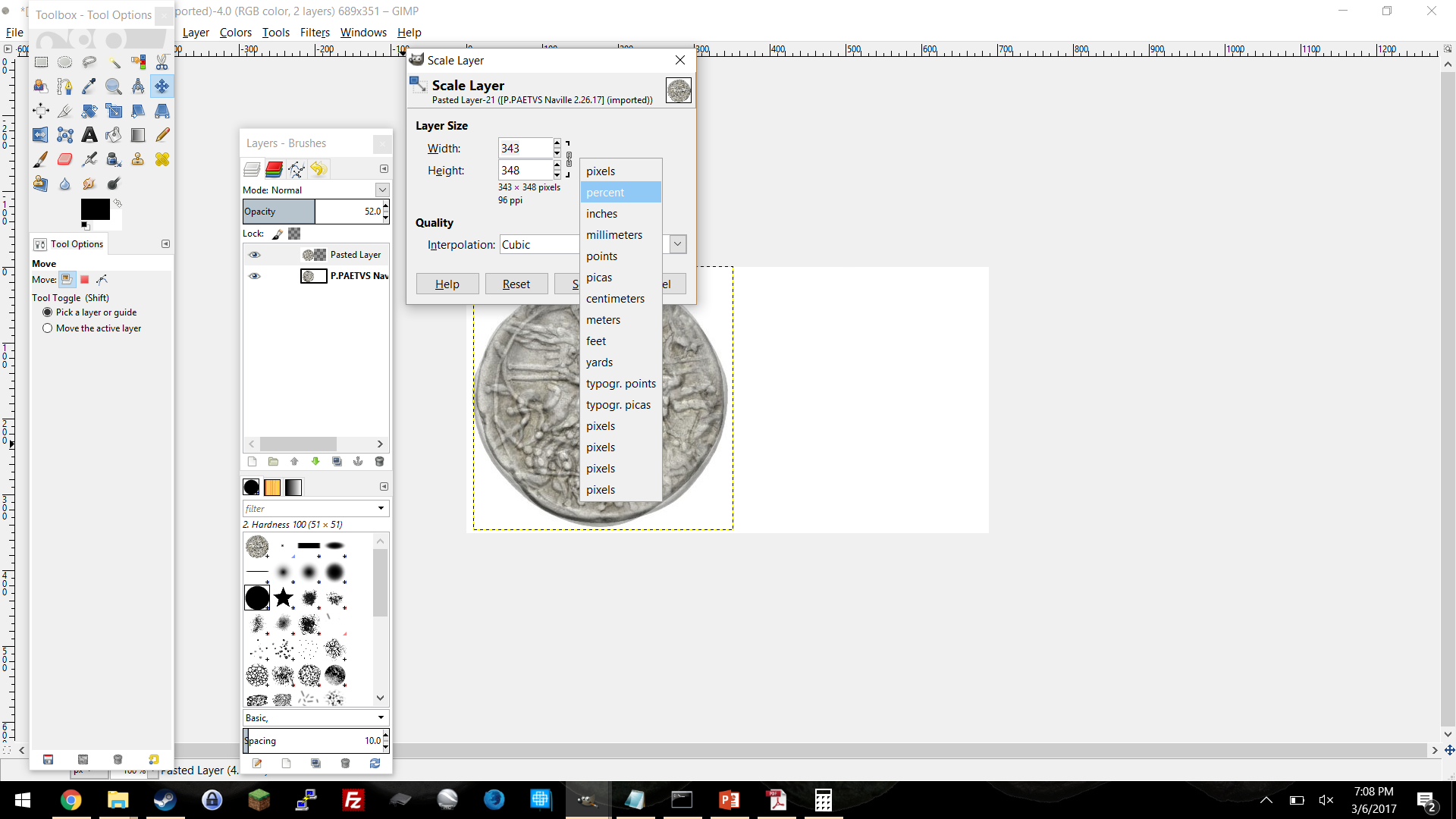1456x819 pixels.
Task: Select the Scale tool in toolbox
Action: click(114, 111)
